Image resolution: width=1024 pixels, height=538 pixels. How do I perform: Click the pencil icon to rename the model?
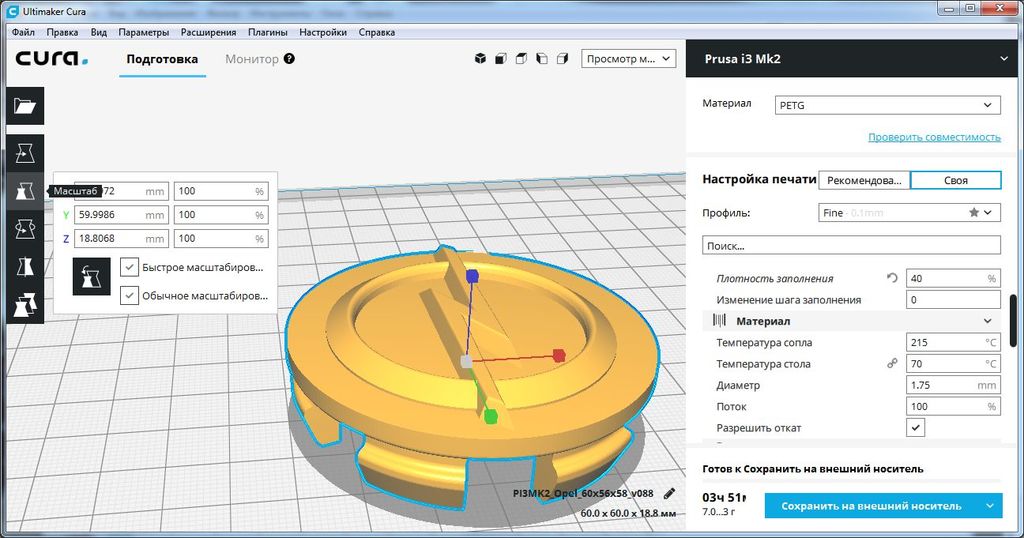669,493
